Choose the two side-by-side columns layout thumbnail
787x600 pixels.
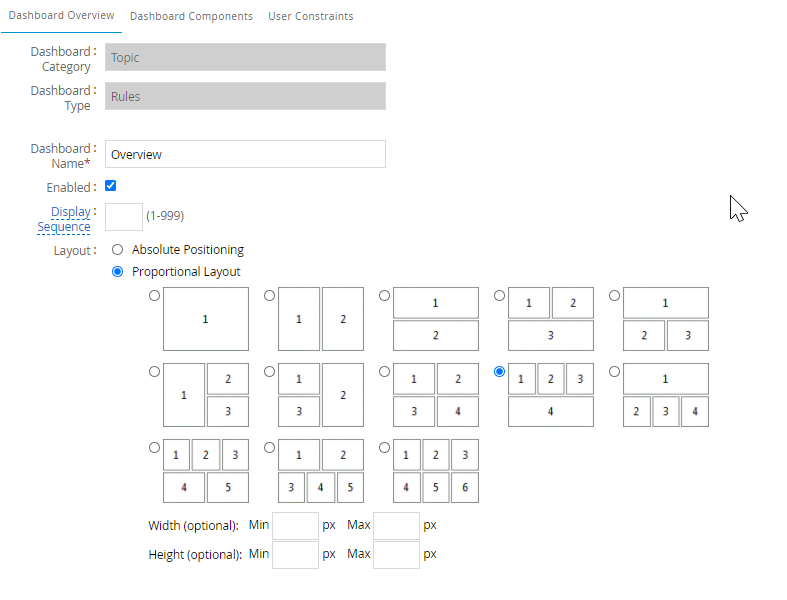point(320,319)
